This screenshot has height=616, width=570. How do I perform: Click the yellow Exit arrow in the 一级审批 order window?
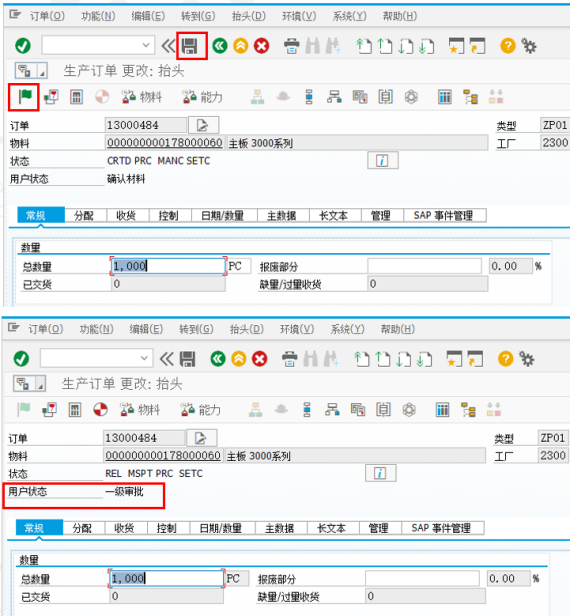point(238,359)
